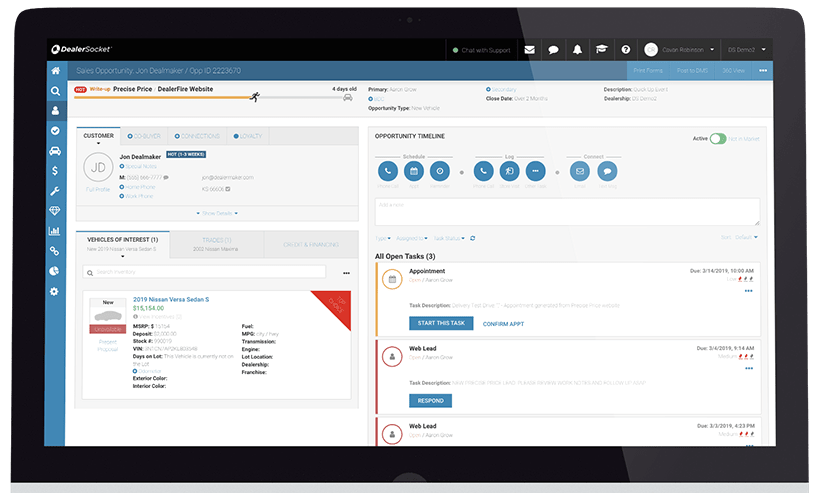The width and height of the screenshot is (819, 493).
Task: Open the mail envelope icon in top bar
Action: pos(530,50)
